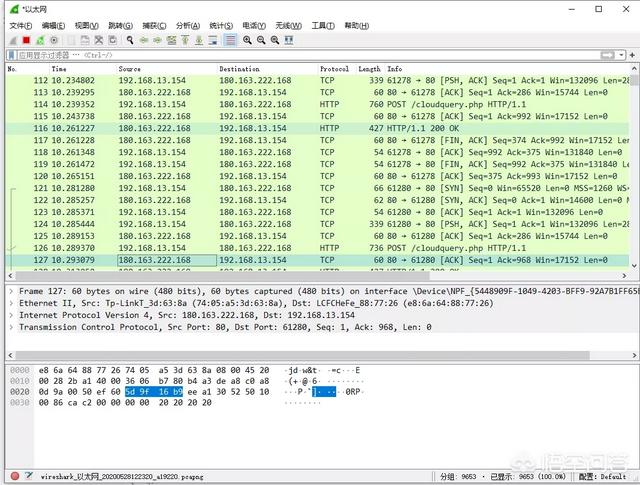The width and height of the screenshot is (640, 485).
Task: Click Wireshark app icon in the title bar
Action: point(14,9)
